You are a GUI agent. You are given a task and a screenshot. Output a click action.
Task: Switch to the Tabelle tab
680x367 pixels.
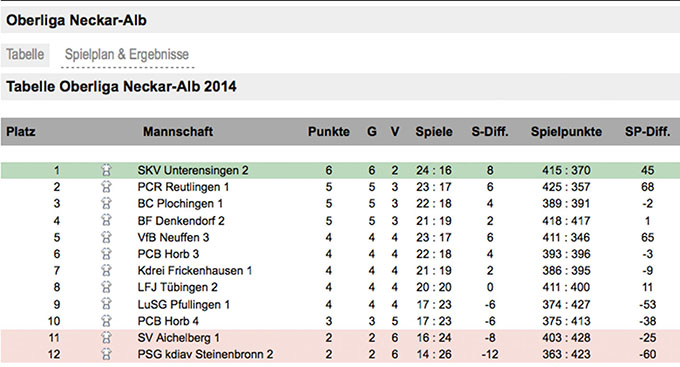click(25, 55)
